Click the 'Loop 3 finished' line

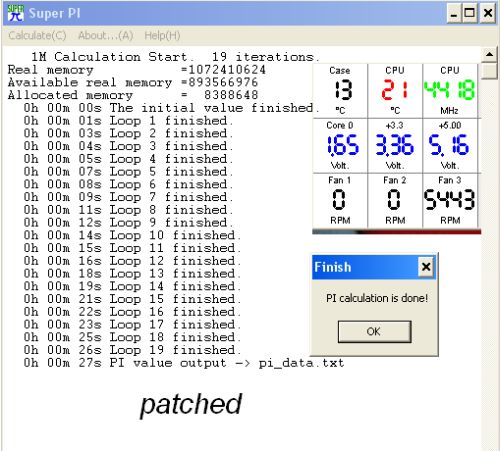tap(128, 146)
